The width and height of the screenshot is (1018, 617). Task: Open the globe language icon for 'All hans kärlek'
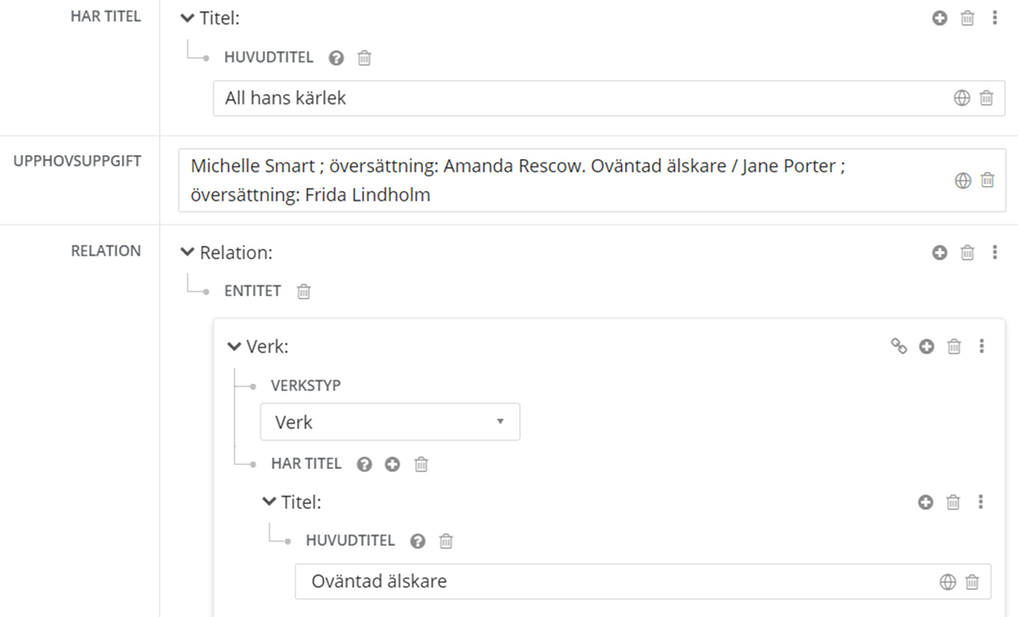tap(962, 98)
